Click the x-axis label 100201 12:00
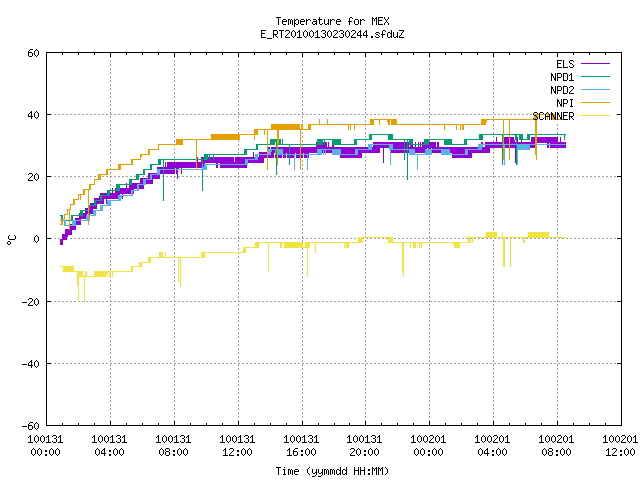 click(x=620, y=446)
